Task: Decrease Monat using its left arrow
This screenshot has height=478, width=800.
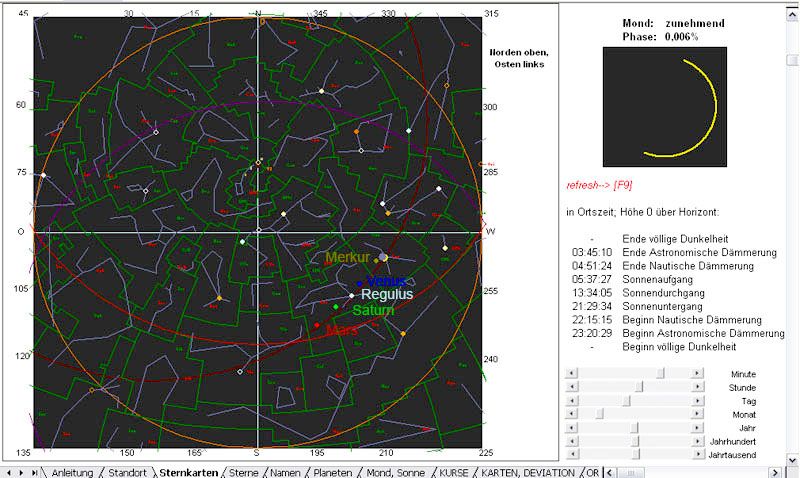Action: click(x=571, y=414)
